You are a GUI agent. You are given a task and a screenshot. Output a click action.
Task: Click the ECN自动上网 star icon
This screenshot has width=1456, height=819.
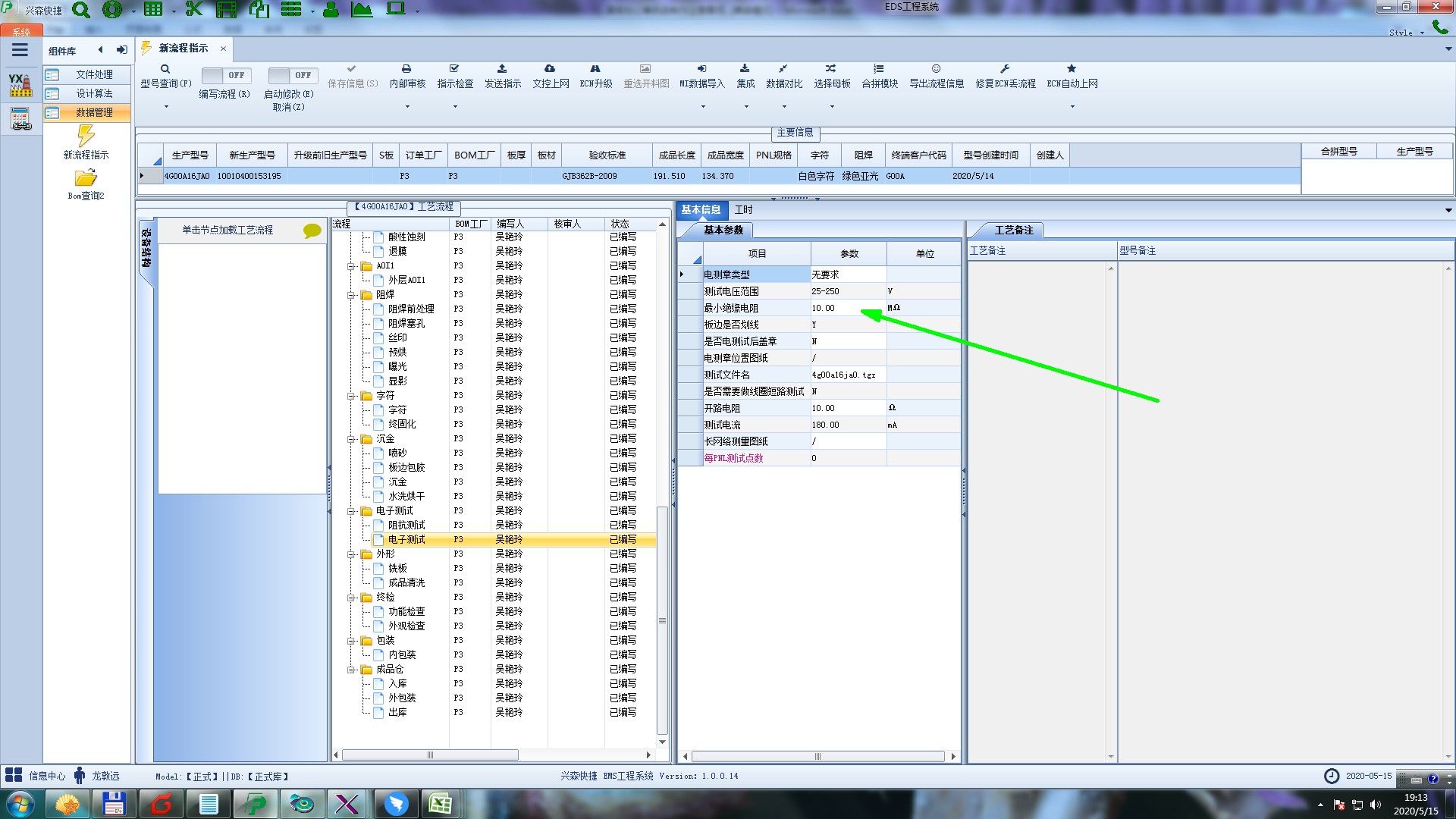click(x=1072, y=69)
